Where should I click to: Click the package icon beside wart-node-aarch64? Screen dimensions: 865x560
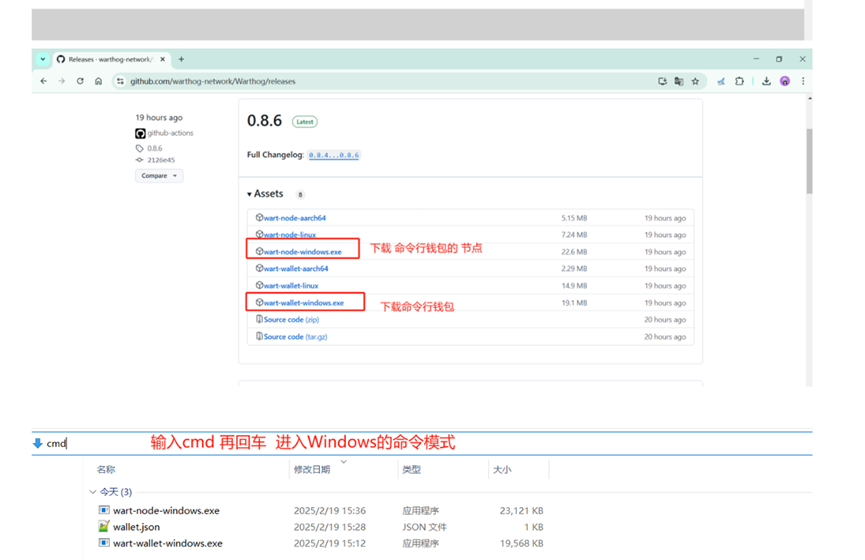tap(259, 217)
